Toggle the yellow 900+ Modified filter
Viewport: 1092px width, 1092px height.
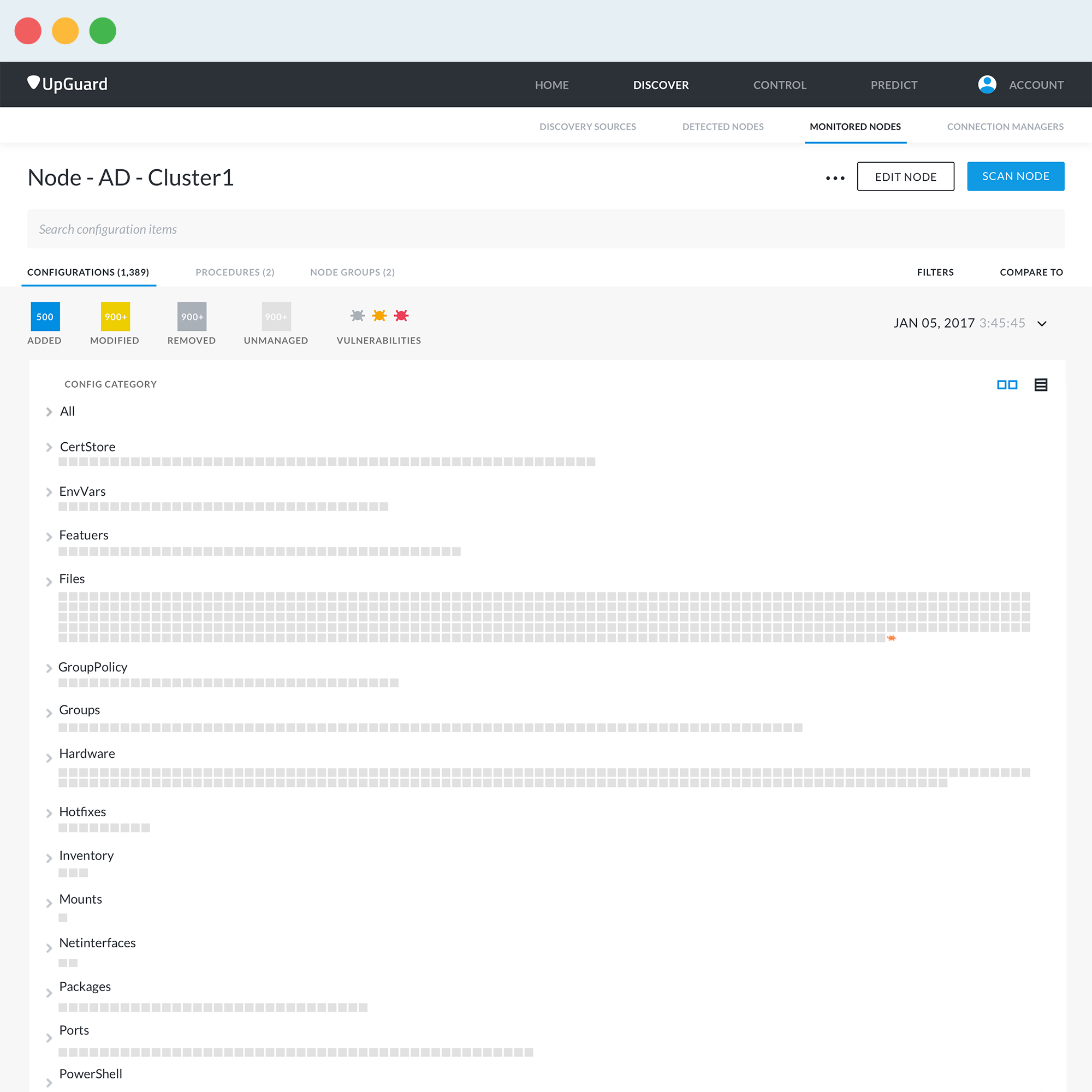click(115, 317)
